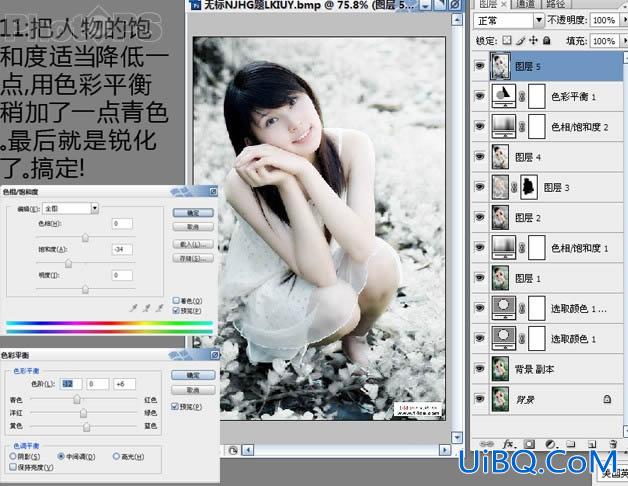Click 确定 in Color Balance dialog
The height and width of the screenshot is (486, 628).
(x=193, y=375)
